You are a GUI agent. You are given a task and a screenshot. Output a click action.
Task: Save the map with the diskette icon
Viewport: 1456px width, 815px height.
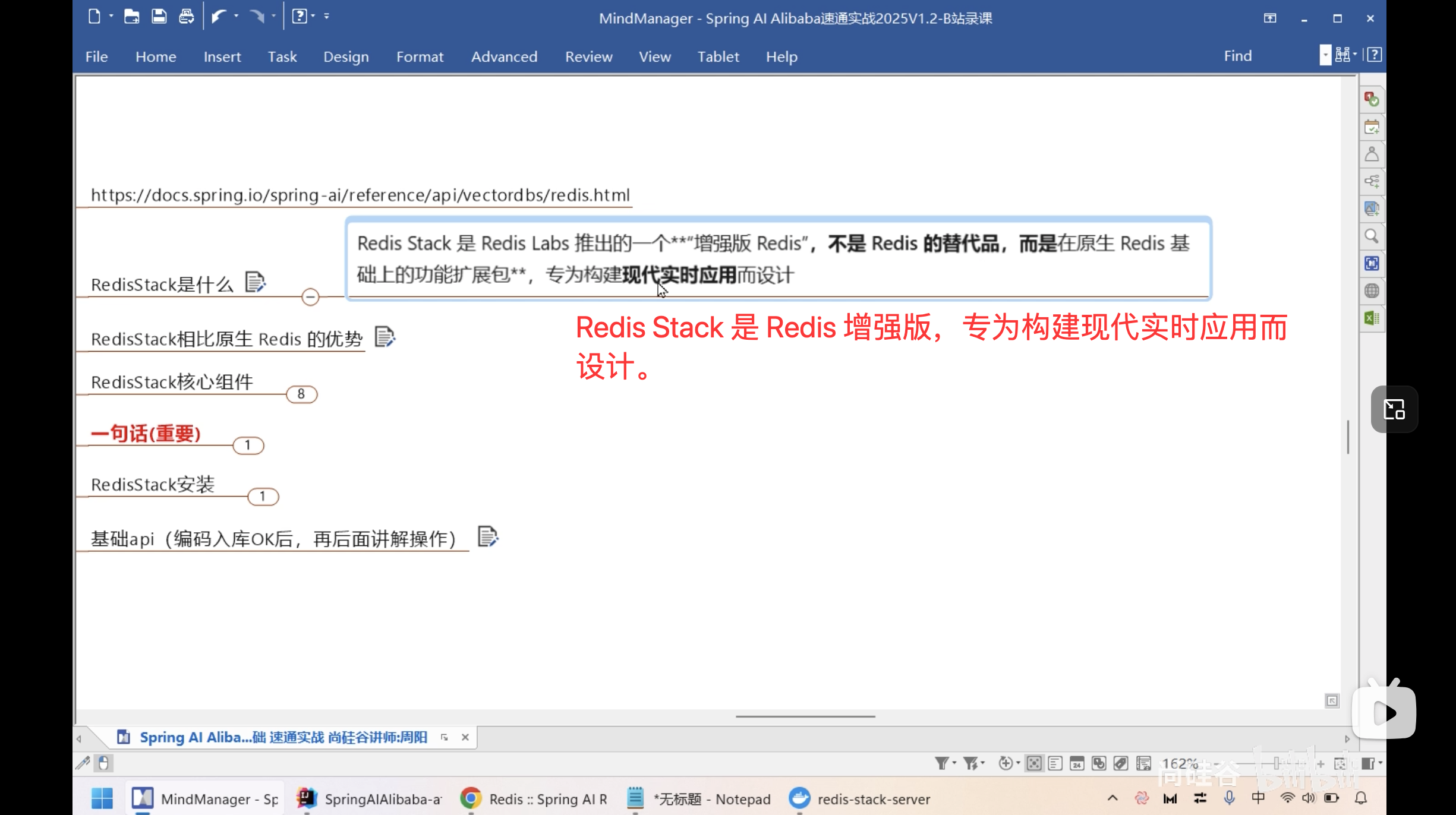click(x=159, y=16)
